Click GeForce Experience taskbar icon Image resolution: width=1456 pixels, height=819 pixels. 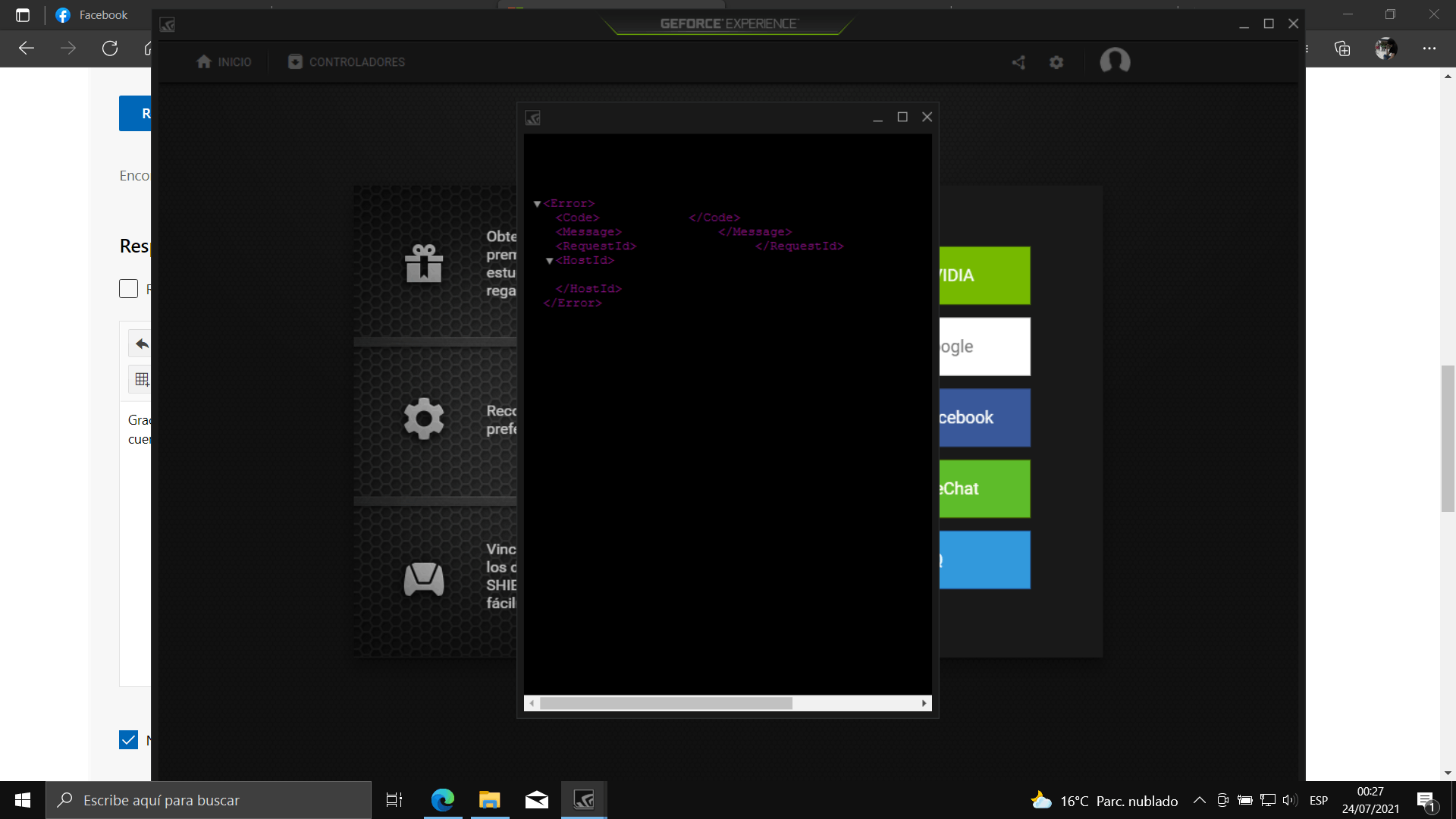point(583,800)
